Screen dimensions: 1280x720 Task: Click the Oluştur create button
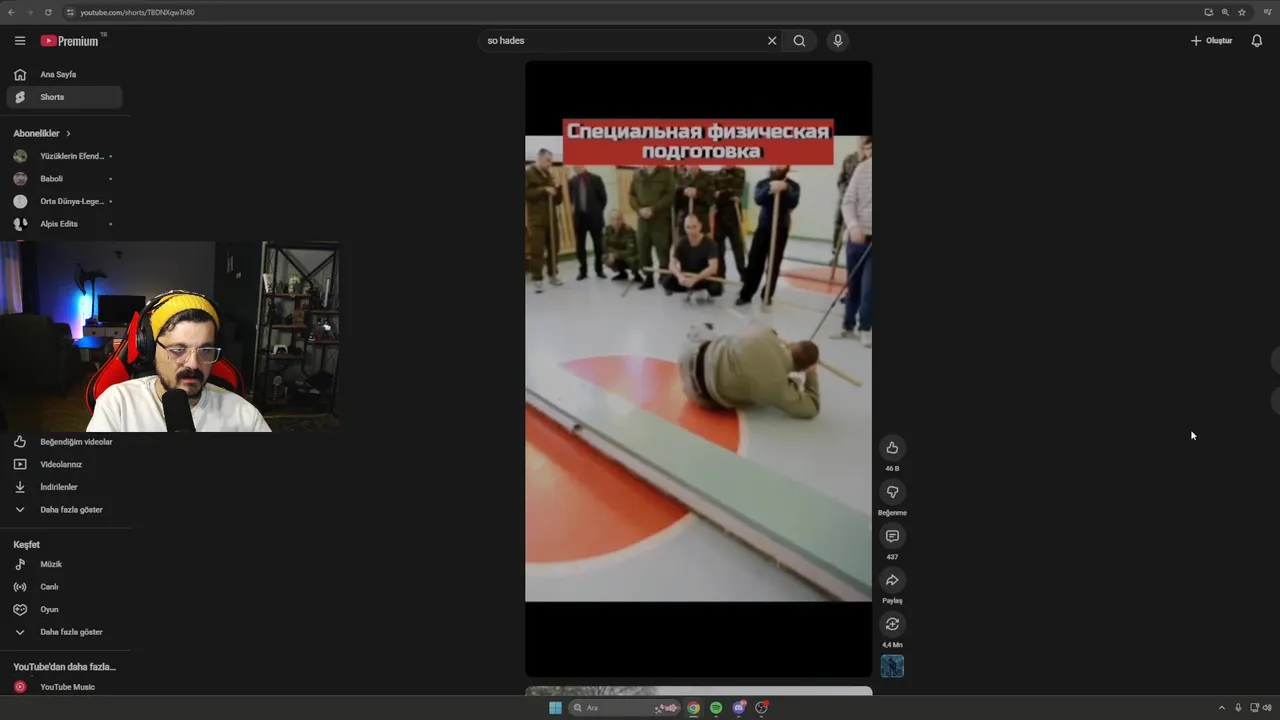pos(1211,41)
